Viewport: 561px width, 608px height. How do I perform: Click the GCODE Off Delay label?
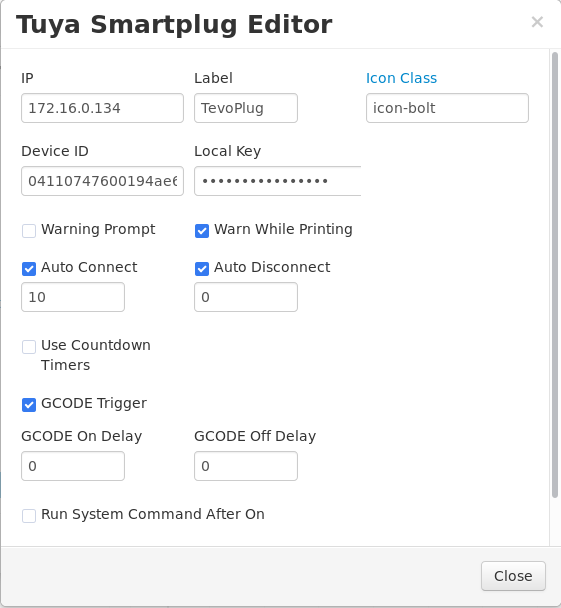point(255,436)
